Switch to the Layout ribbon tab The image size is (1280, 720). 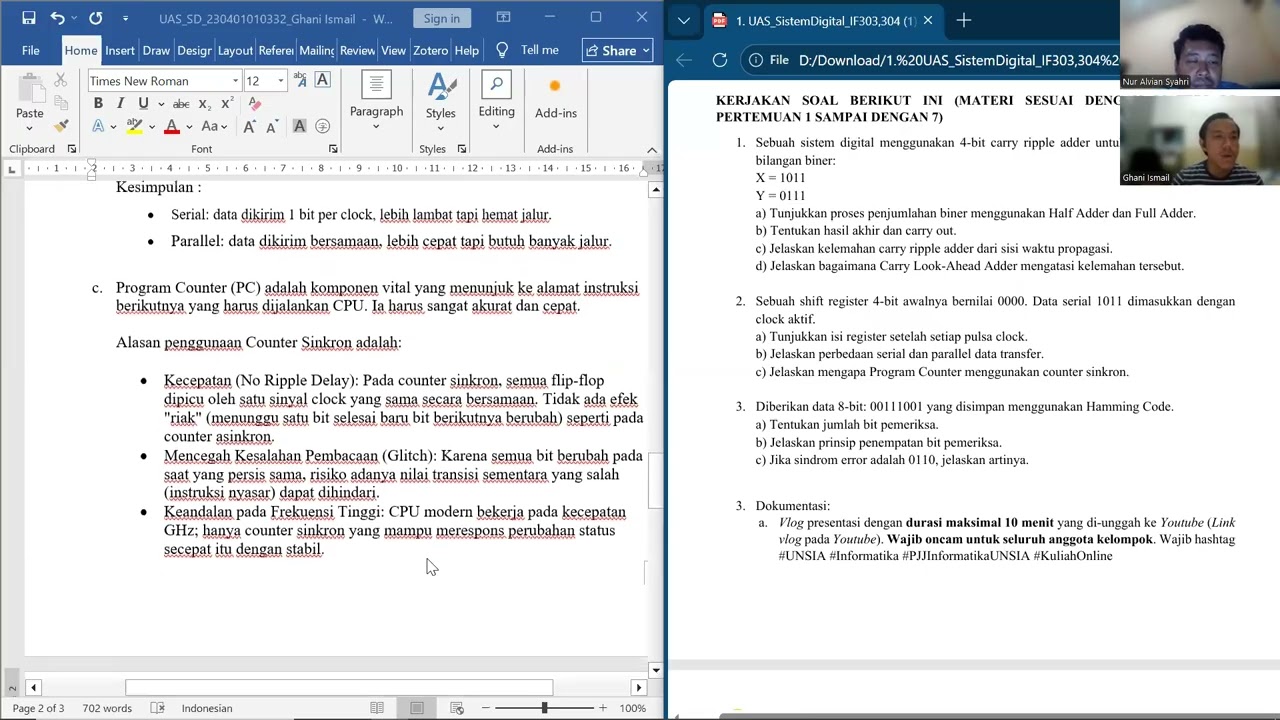tap(235, 50)
